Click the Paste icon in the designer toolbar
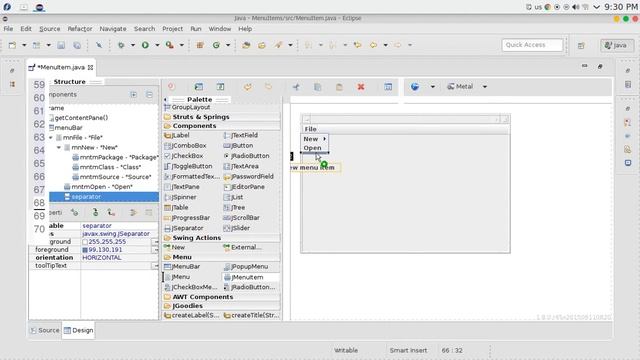Image resolution: width=640 pixels, height=360 pixels. (339, 87)
